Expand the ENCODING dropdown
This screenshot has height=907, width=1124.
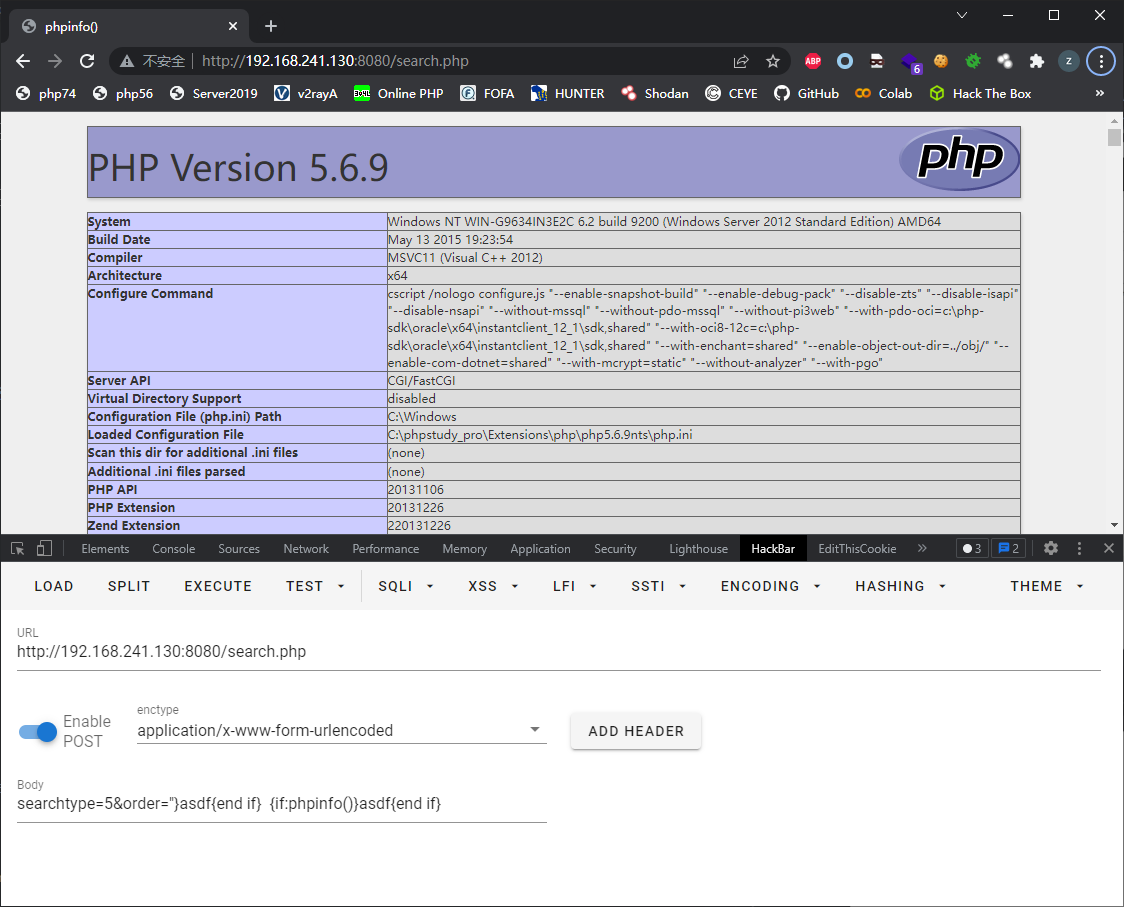771,586
